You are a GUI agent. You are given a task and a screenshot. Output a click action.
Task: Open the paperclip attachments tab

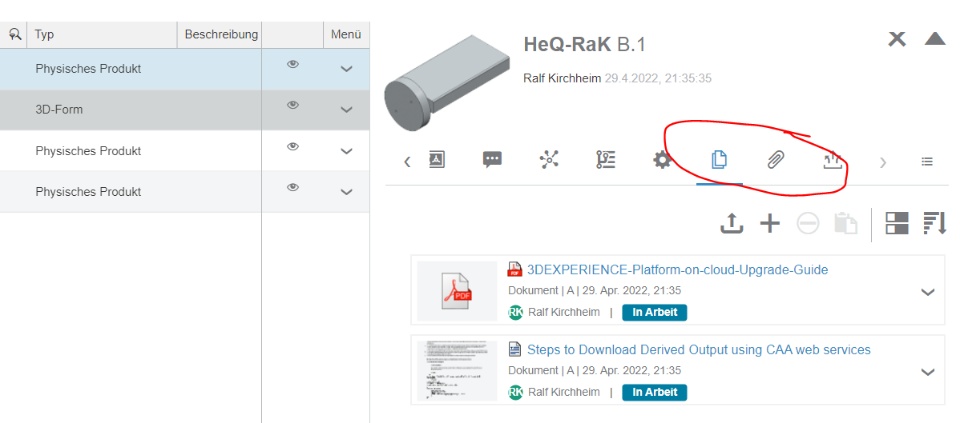pyautogui.click(x=775, y=160)
